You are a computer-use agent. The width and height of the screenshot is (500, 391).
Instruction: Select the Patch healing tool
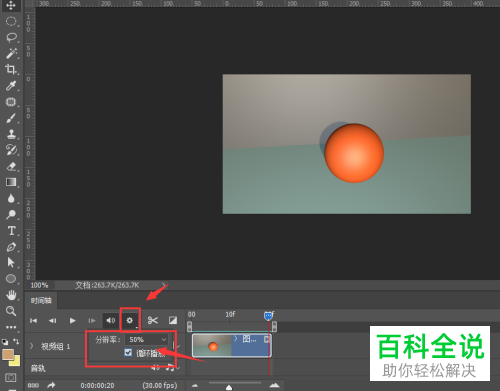tap(11, 102)
